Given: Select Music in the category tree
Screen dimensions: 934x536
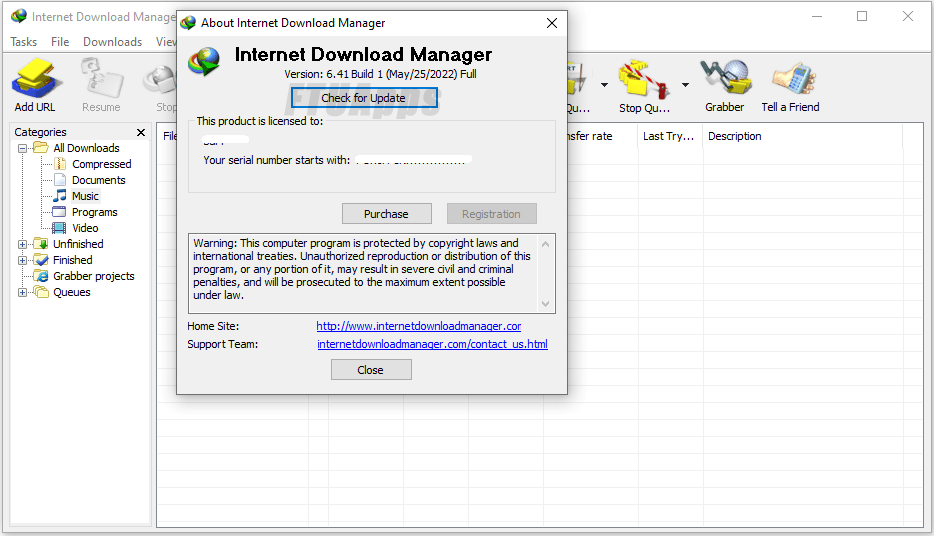Looking at the screenshot, I should (x=85, y=196).
